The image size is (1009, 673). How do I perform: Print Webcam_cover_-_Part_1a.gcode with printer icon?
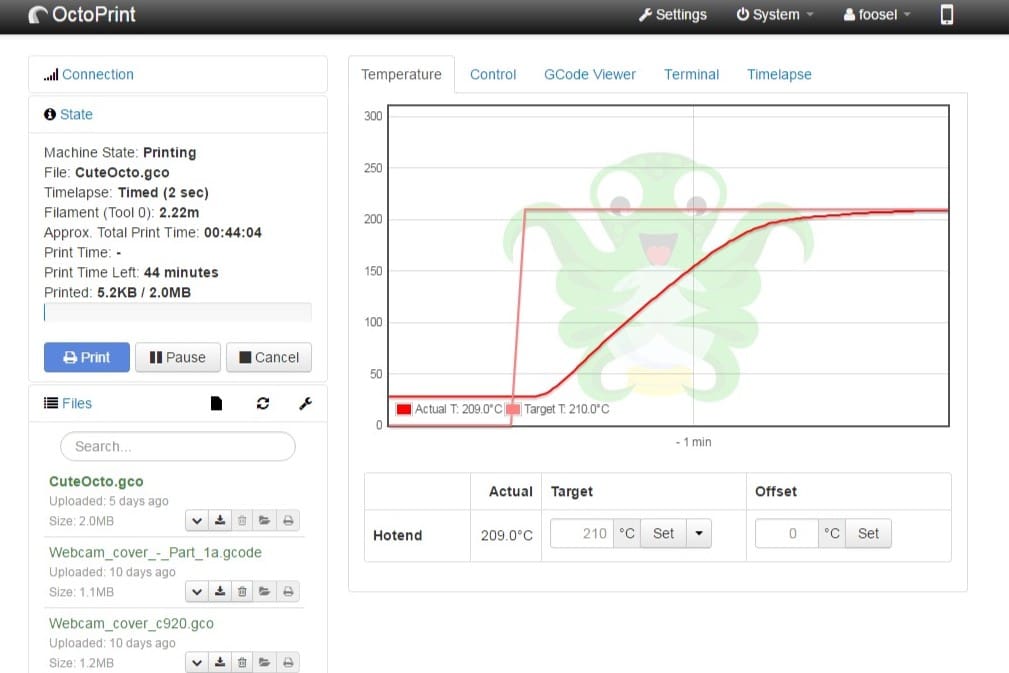click(288, 591)
